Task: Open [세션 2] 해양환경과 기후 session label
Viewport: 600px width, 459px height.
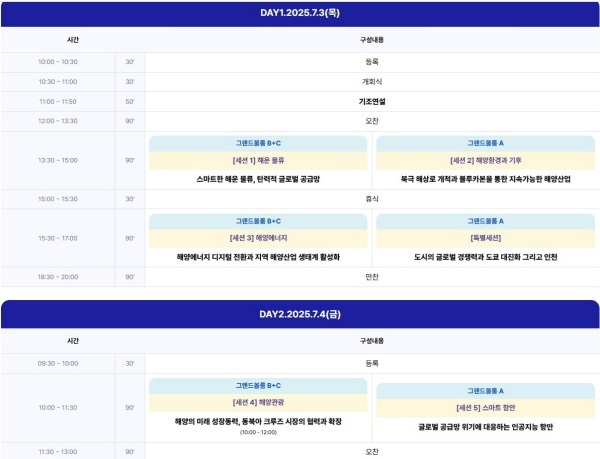Action: coord(485,160)
